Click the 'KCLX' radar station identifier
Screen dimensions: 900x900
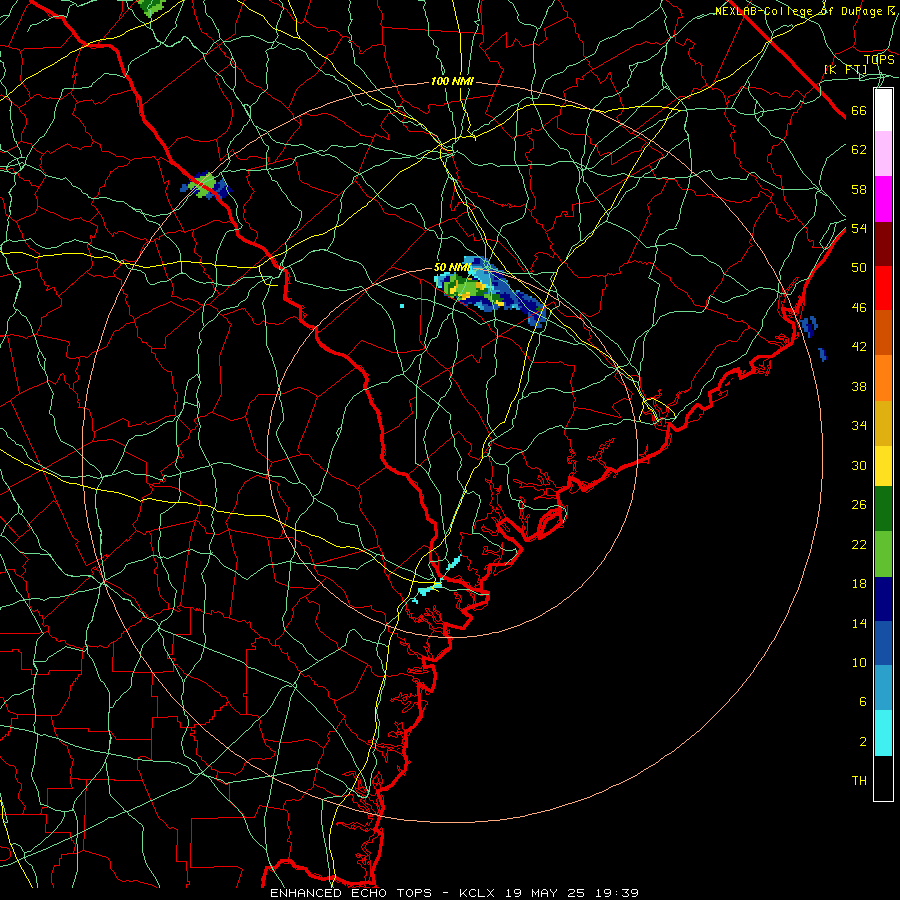(x=478, y=893)
